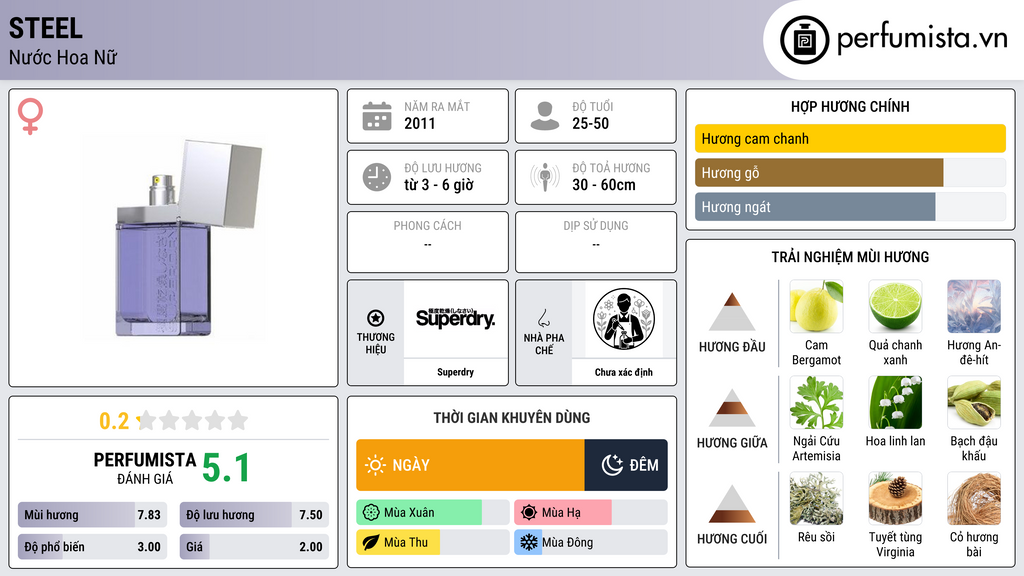Click the person icon beside Độ tuổi
Screen dimensions: 1024x576
(x=545, y=116)
